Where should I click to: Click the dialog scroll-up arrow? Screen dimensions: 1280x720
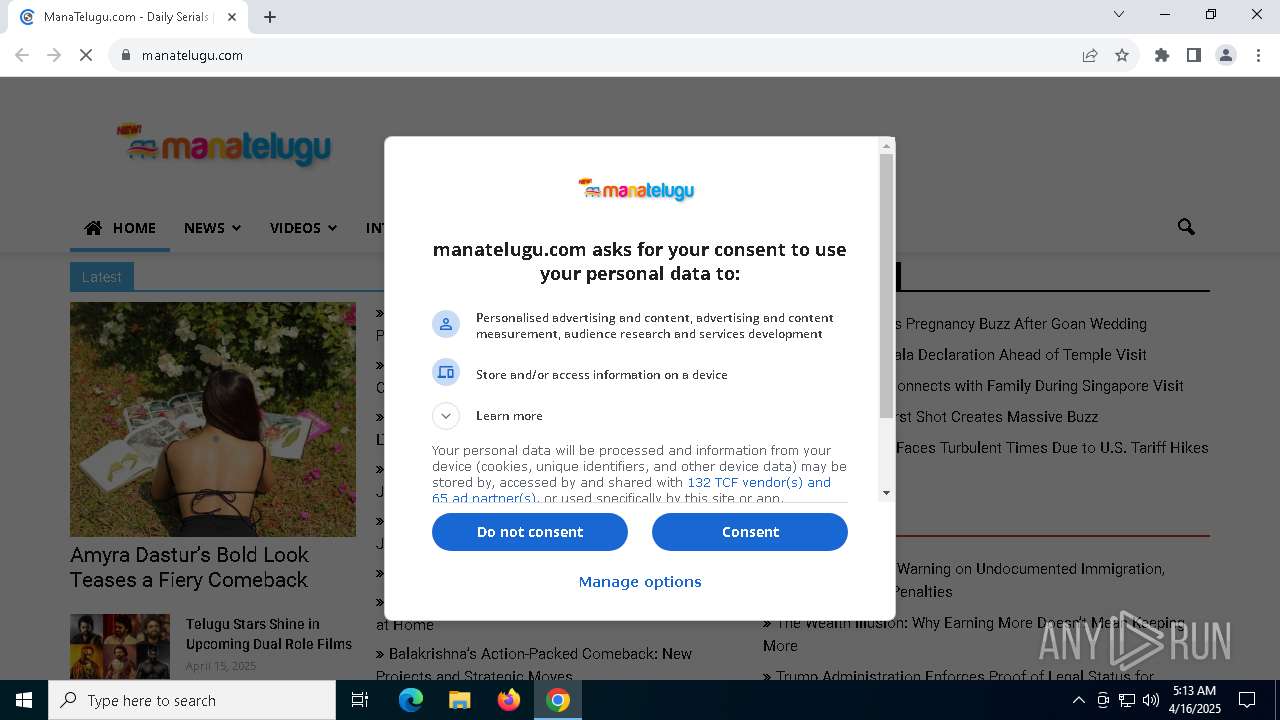coord(886,146)
